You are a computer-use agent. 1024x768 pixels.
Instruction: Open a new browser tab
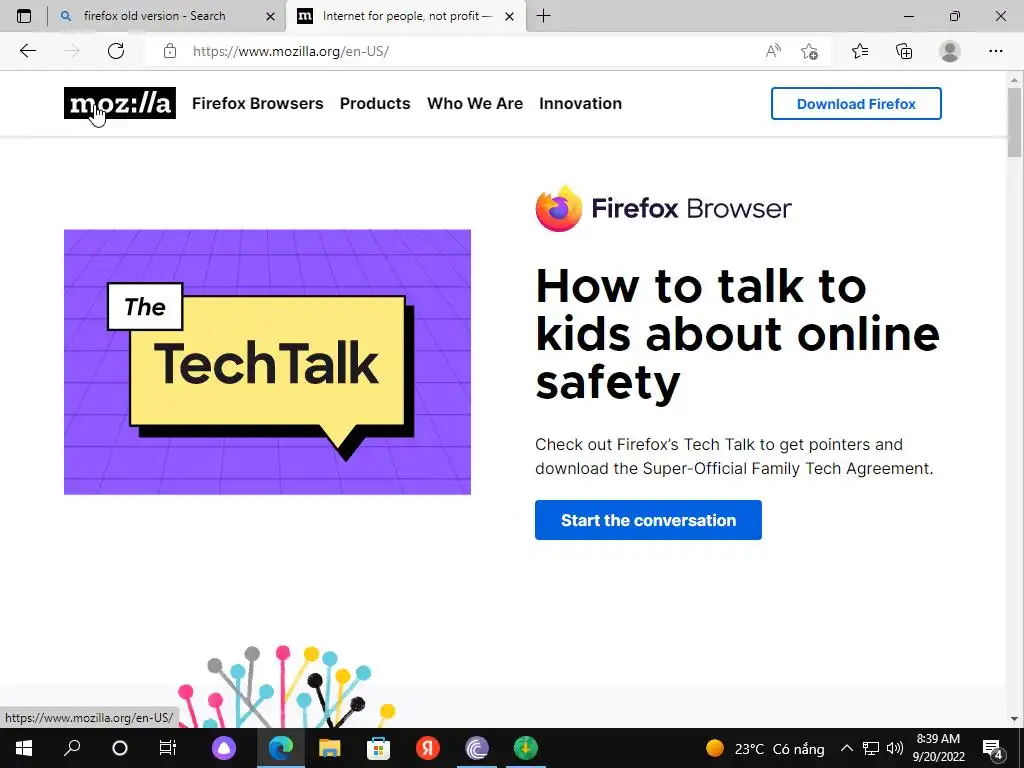point(543,16)
